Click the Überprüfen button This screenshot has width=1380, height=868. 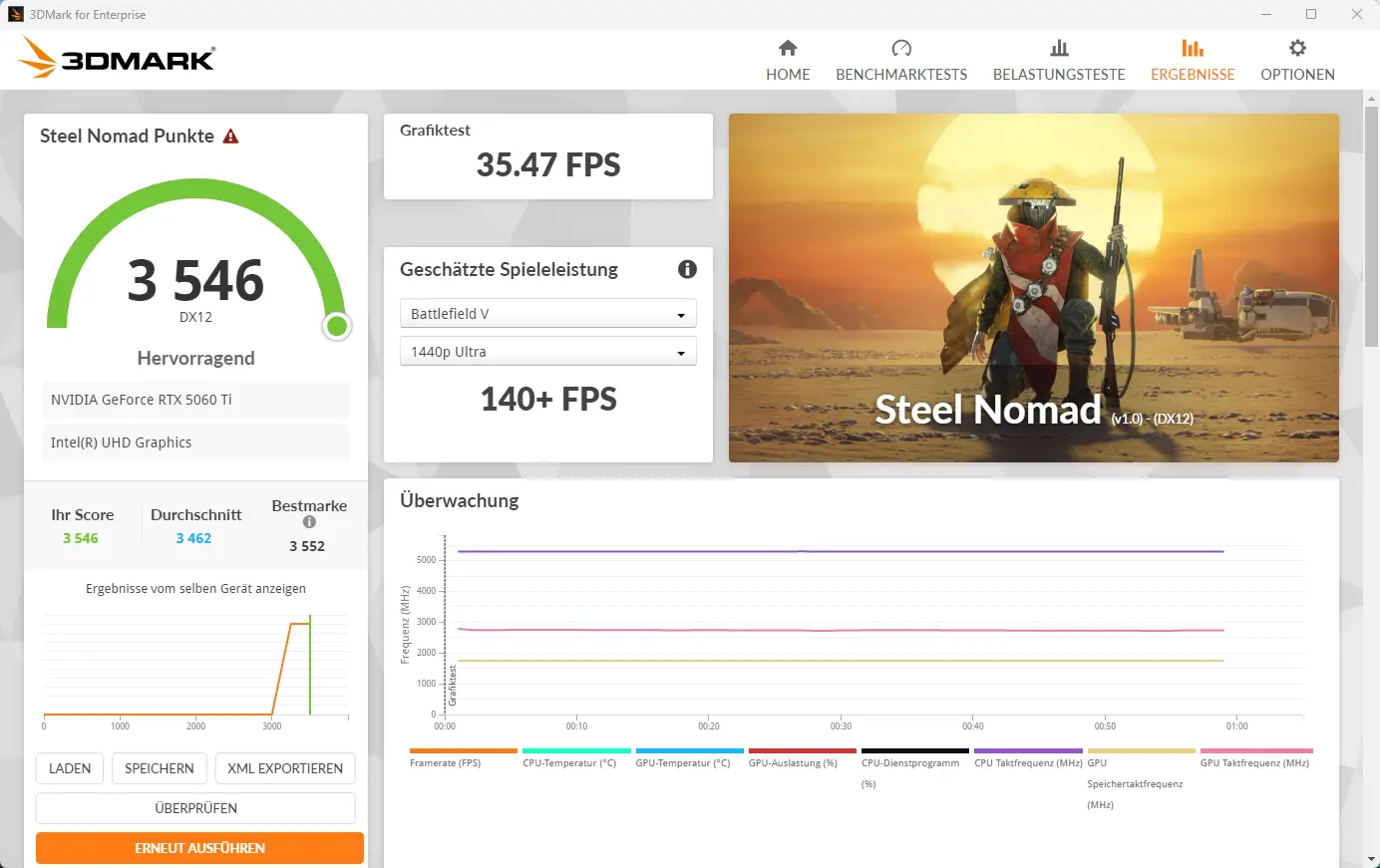point(195,808)
